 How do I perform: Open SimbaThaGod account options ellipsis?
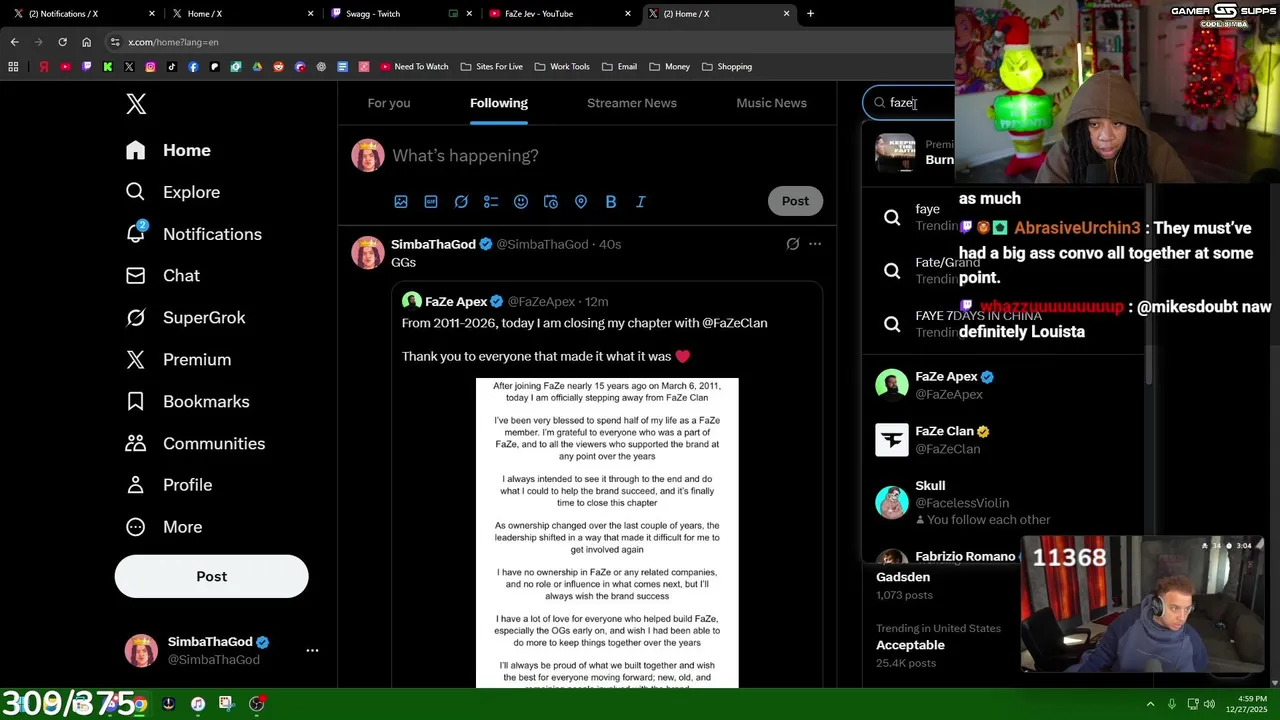[312, 651]
